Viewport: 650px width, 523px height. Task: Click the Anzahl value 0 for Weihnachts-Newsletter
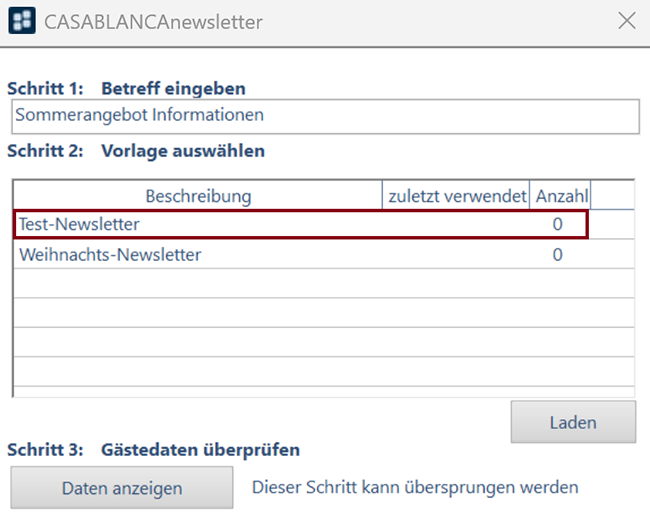pyautogui.click(x=558, y=254)
